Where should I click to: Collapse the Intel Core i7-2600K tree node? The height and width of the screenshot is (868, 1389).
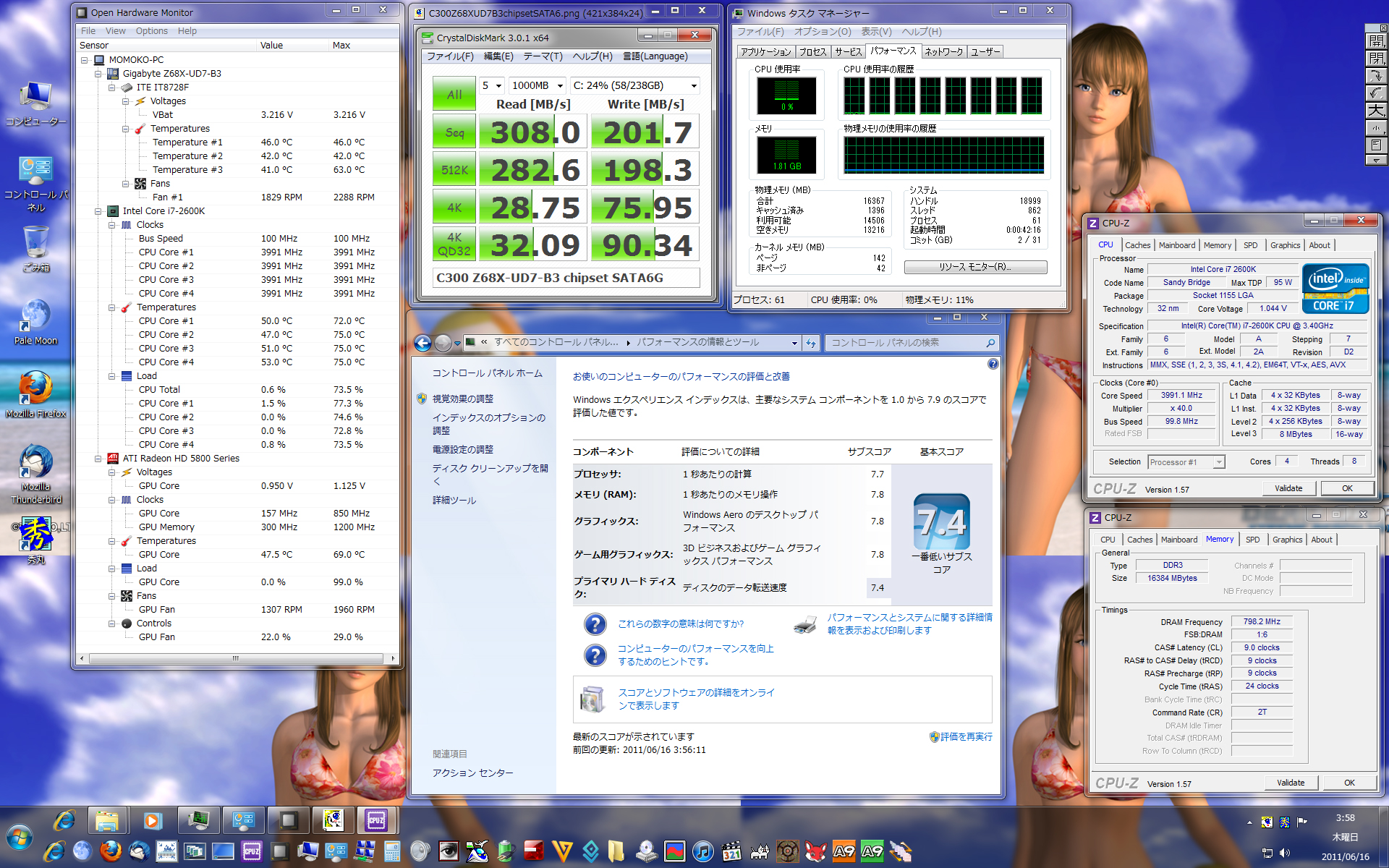98,211
